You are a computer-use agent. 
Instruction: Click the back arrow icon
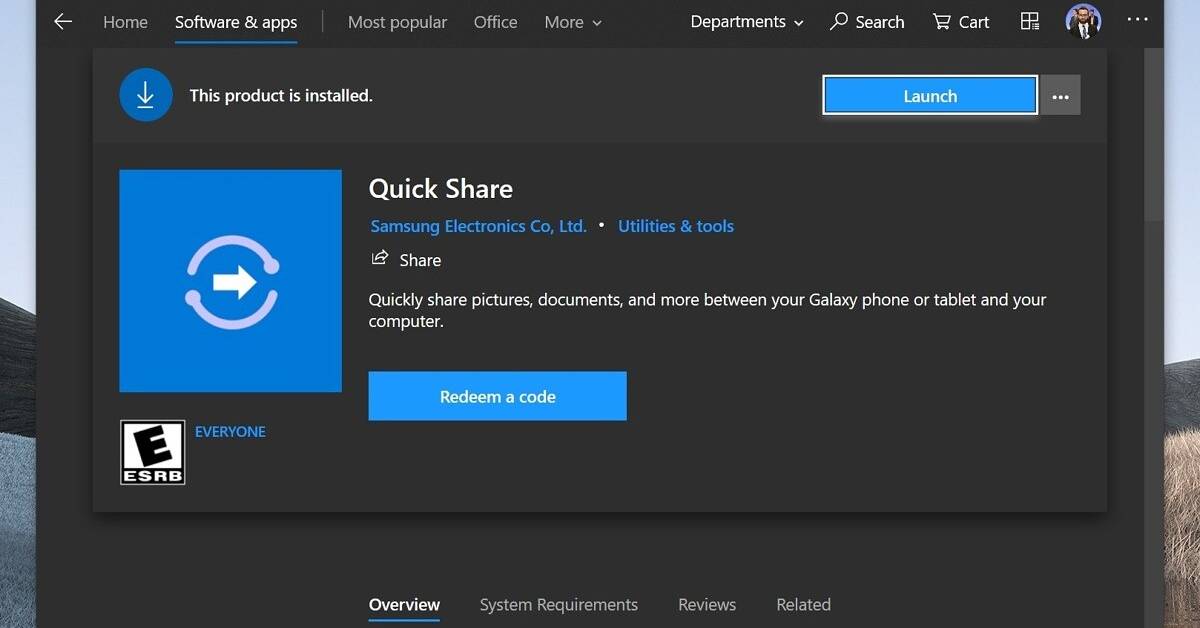pyautogui.click(x=63, y=22)
